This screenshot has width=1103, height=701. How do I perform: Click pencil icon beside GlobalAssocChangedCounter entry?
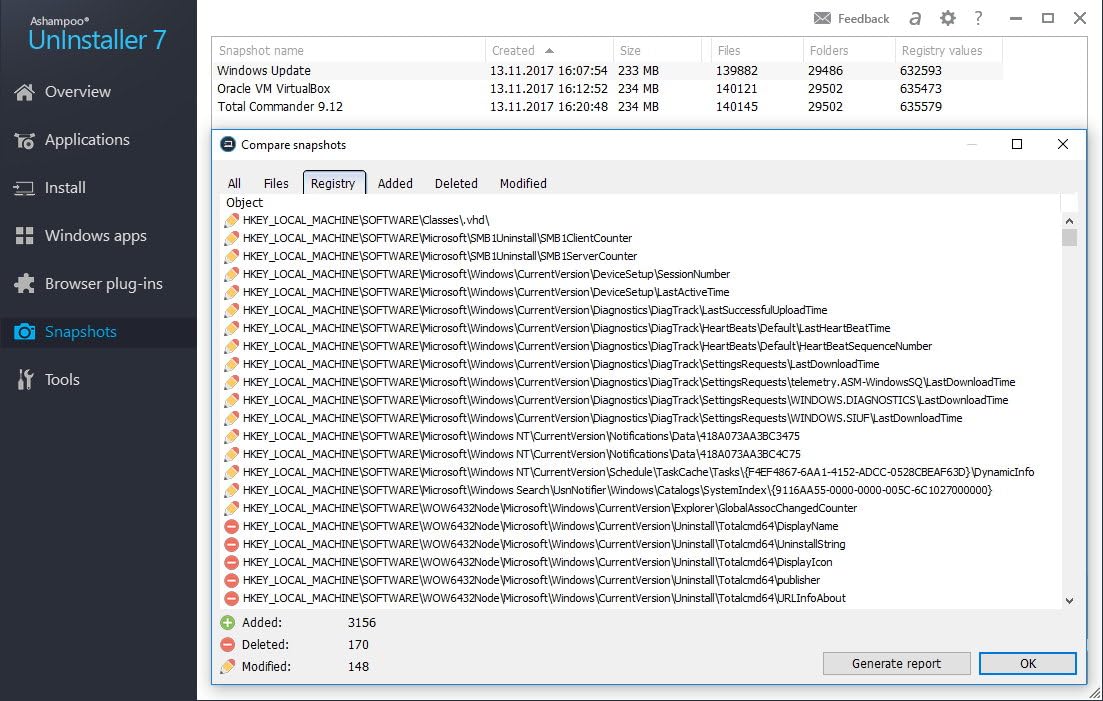click(x=231, y=508)
